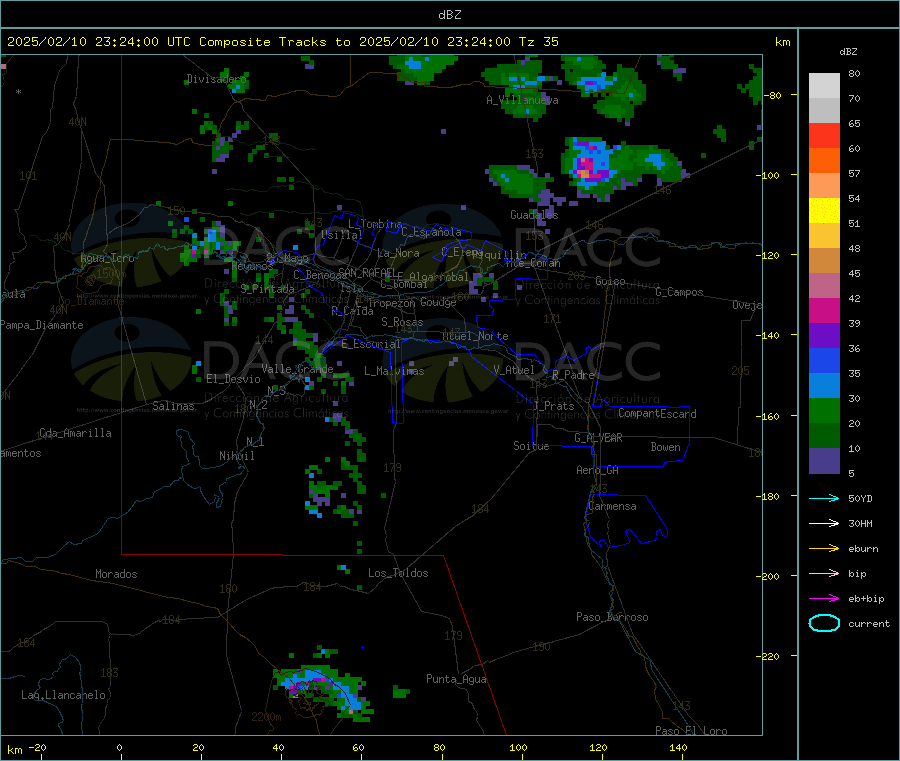Click the 'Bowen' map label
This screenshot has width=900, height=761.
click(665, 447)
